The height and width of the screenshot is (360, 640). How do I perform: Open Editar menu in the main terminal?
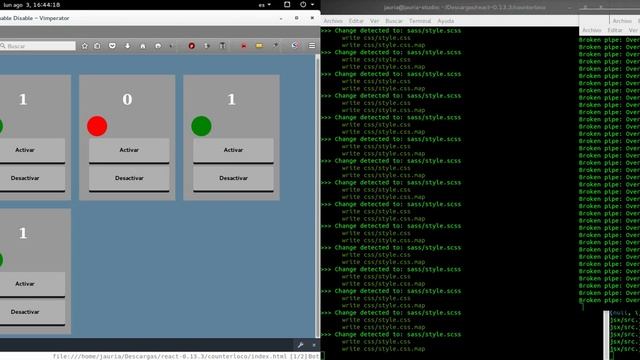coord(356,21)
